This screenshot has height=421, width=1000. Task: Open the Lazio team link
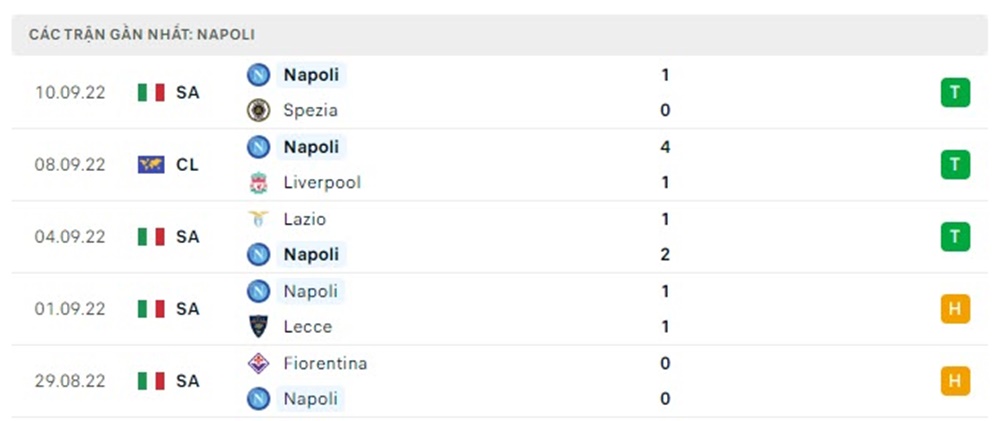pyautogui.click(x=305, y=218)
